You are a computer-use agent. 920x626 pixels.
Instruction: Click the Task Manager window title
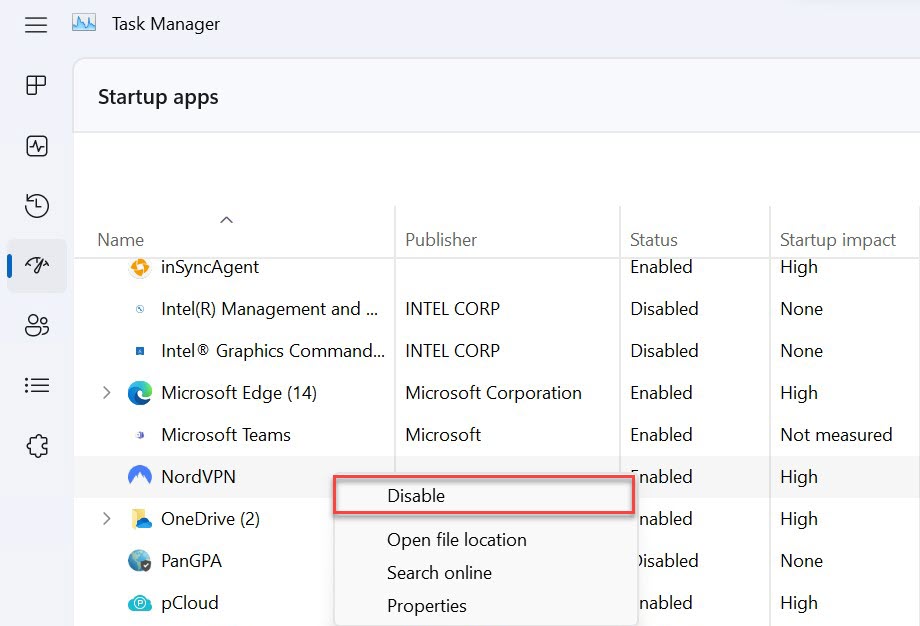pos(165,24)
